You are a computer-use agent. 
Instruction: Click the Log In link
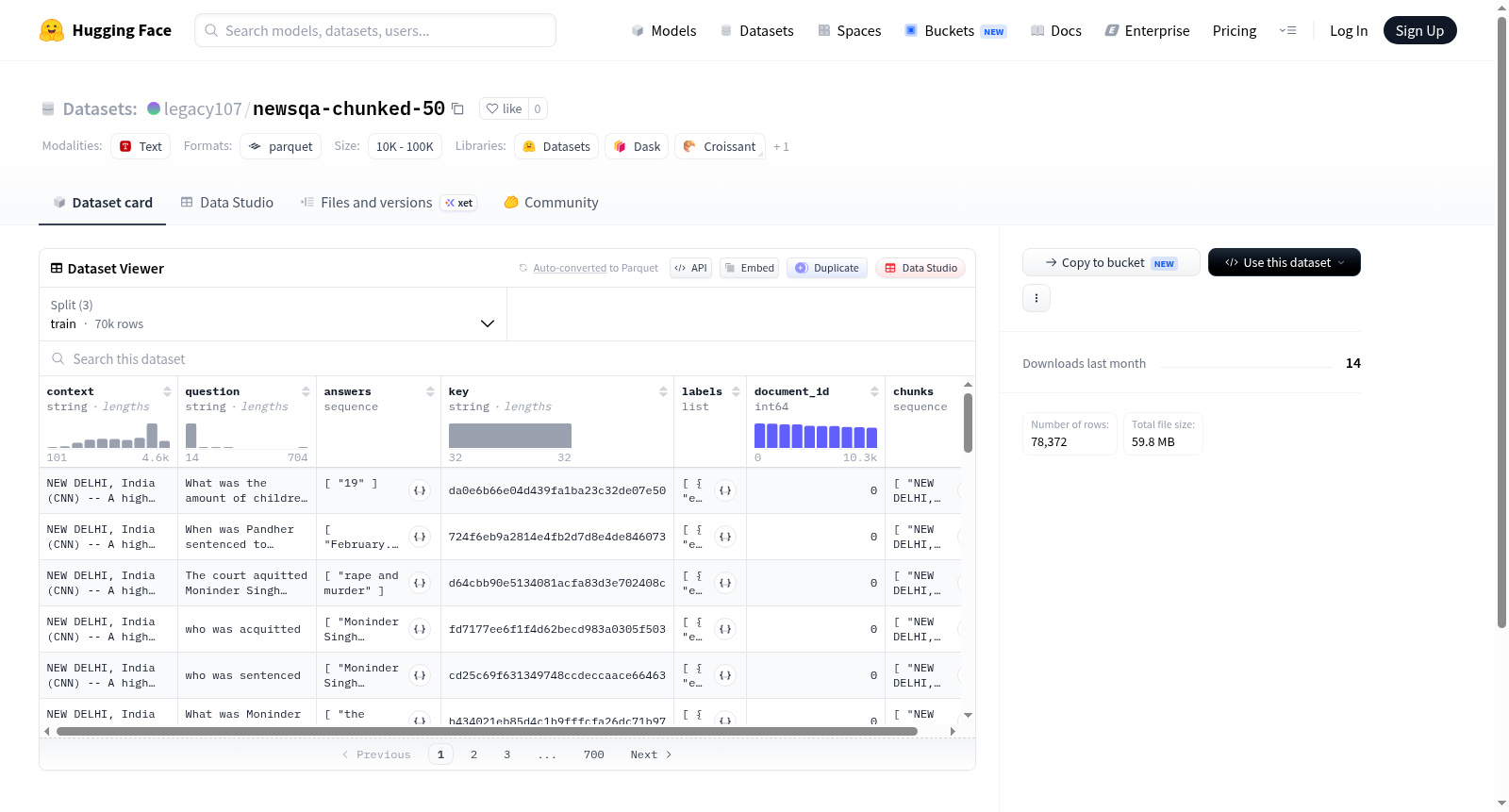click(x=1349, y=30)
